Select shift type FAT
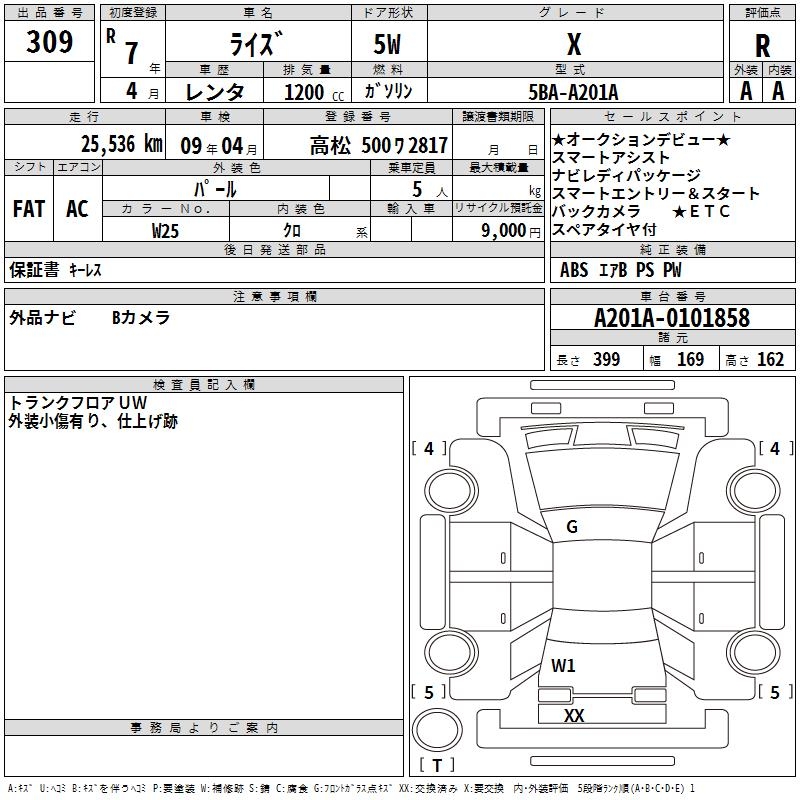 click(x=29, y=209)
